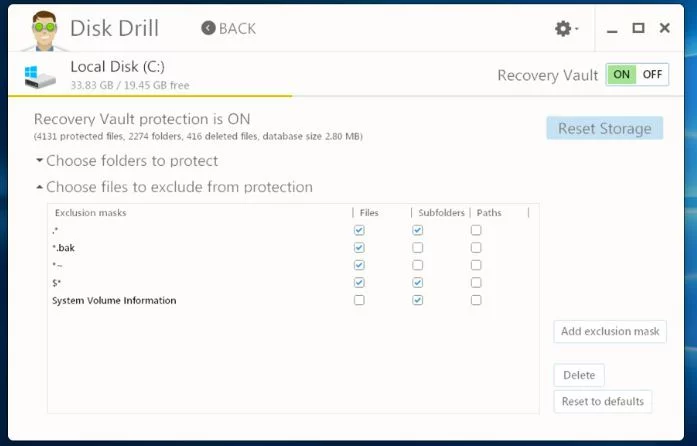Select the System Volume Information mask row
The height and width of the screenshot is (446, 697).
pos(293,300)
